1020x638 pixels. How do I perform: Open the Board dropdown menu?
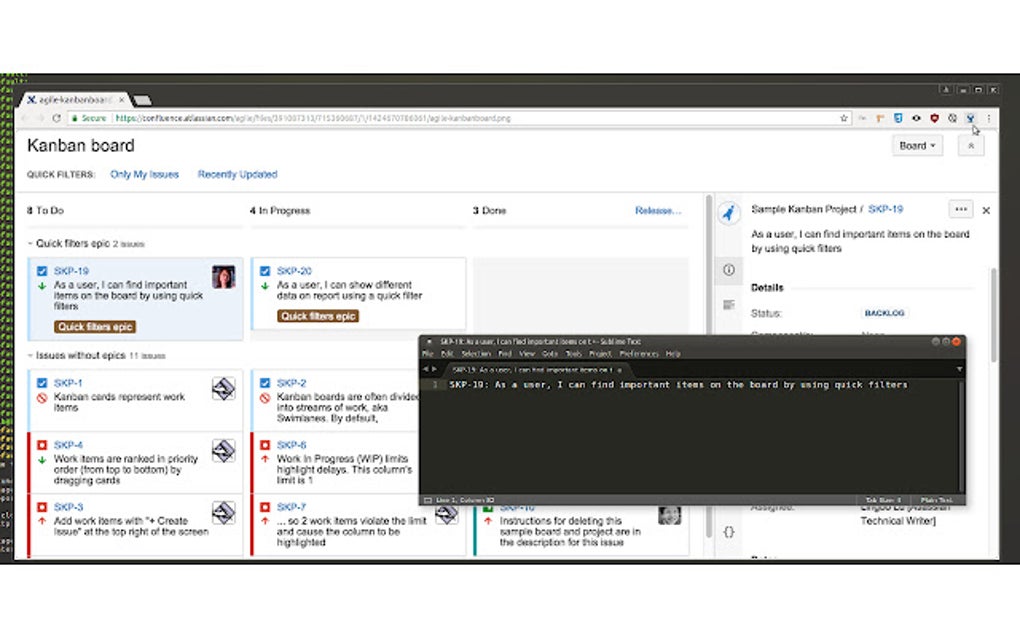click(914, 145)
